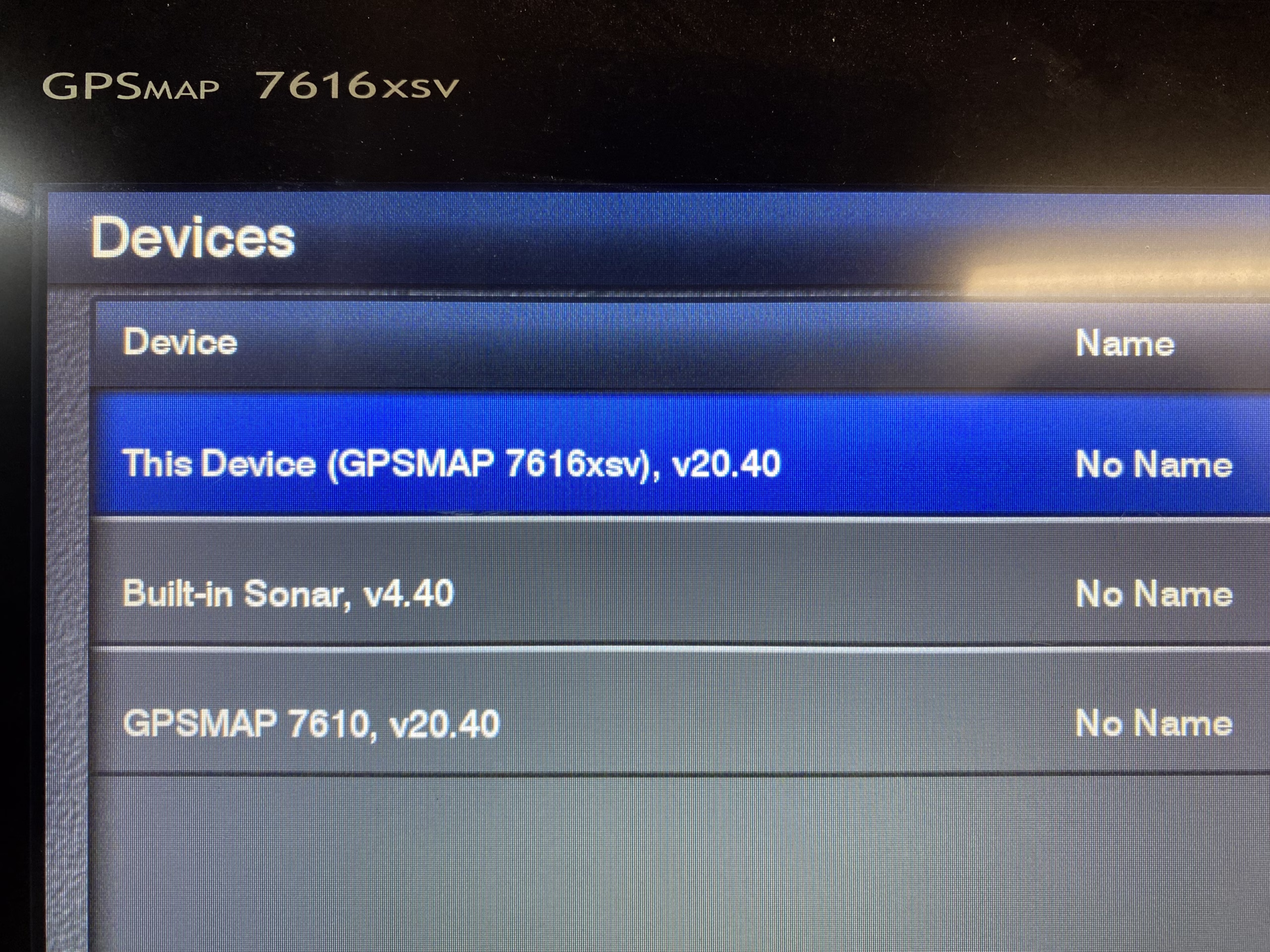
Task: Click the v20.40 version text for This Device
Action: (726, 464)
